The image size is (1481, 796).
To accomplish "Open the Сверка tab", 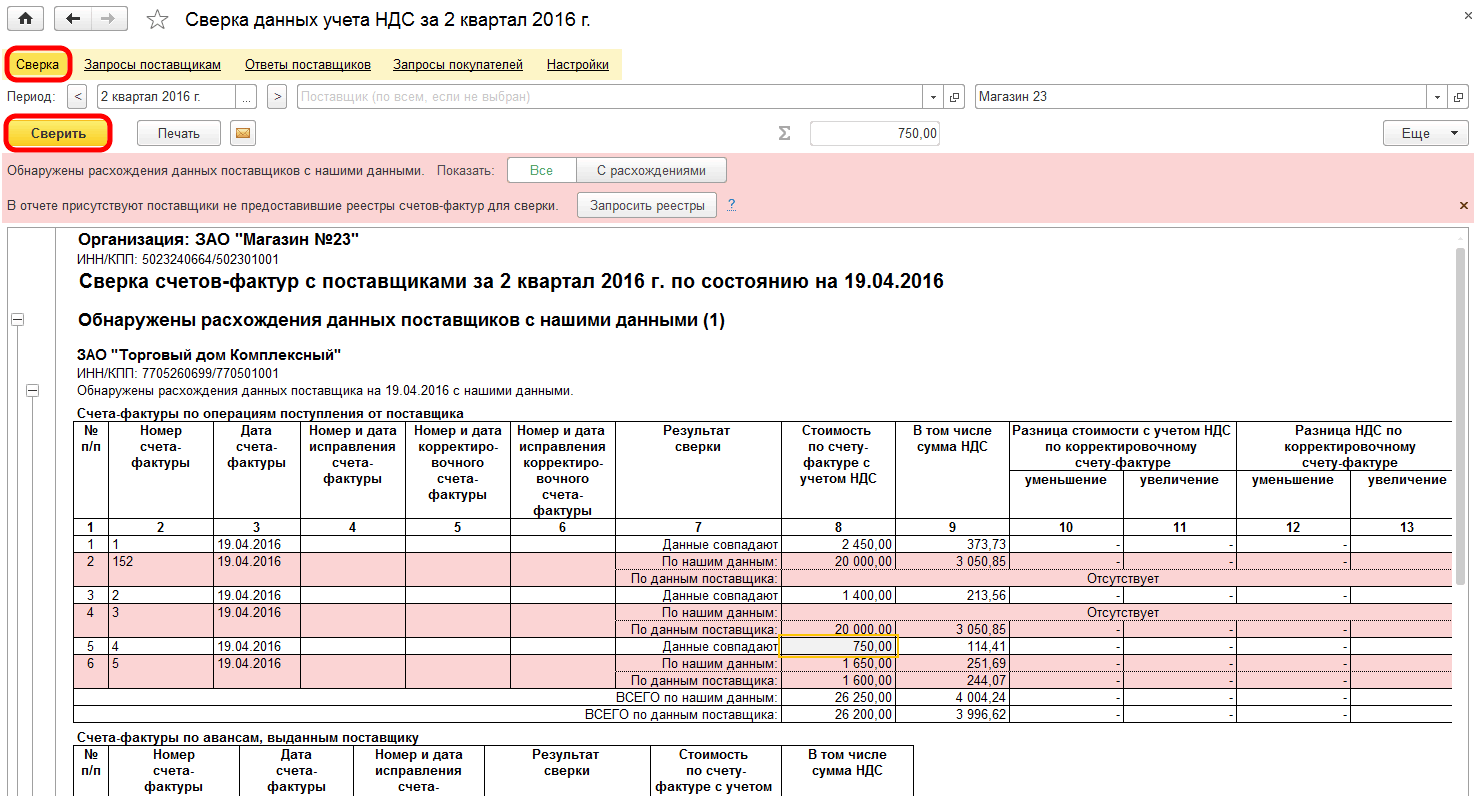I will tap(38, 65).
